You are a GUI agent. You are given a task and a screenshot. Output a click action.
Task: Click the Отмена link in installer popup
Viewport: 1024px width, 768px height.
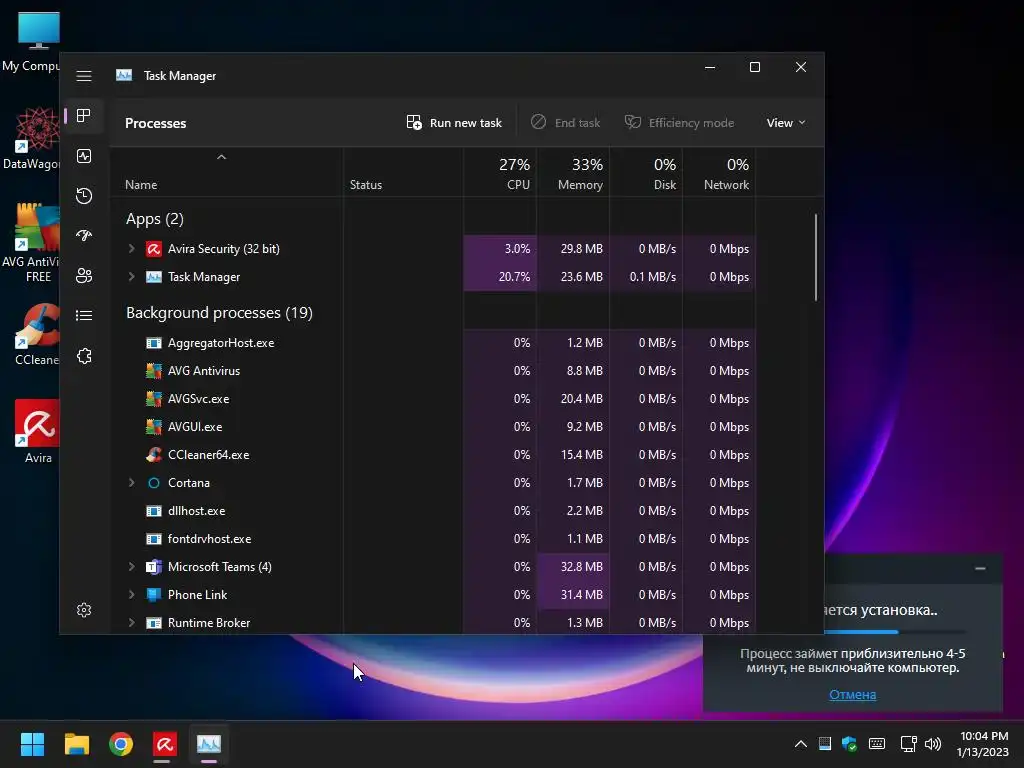tap(852, 695)
